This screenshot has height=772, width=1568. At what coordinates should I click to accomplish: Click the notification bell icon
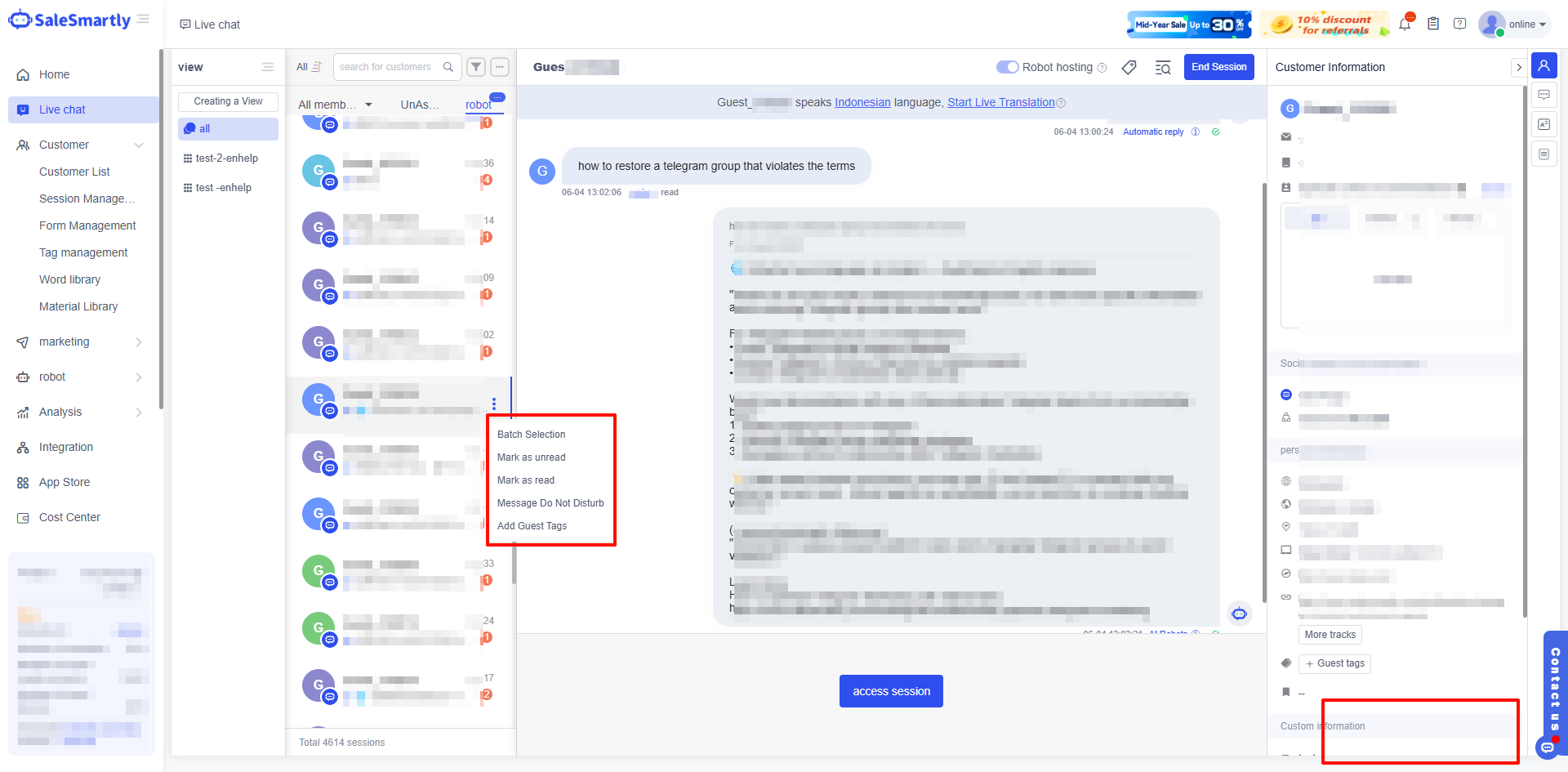[x=1405, y=25]
